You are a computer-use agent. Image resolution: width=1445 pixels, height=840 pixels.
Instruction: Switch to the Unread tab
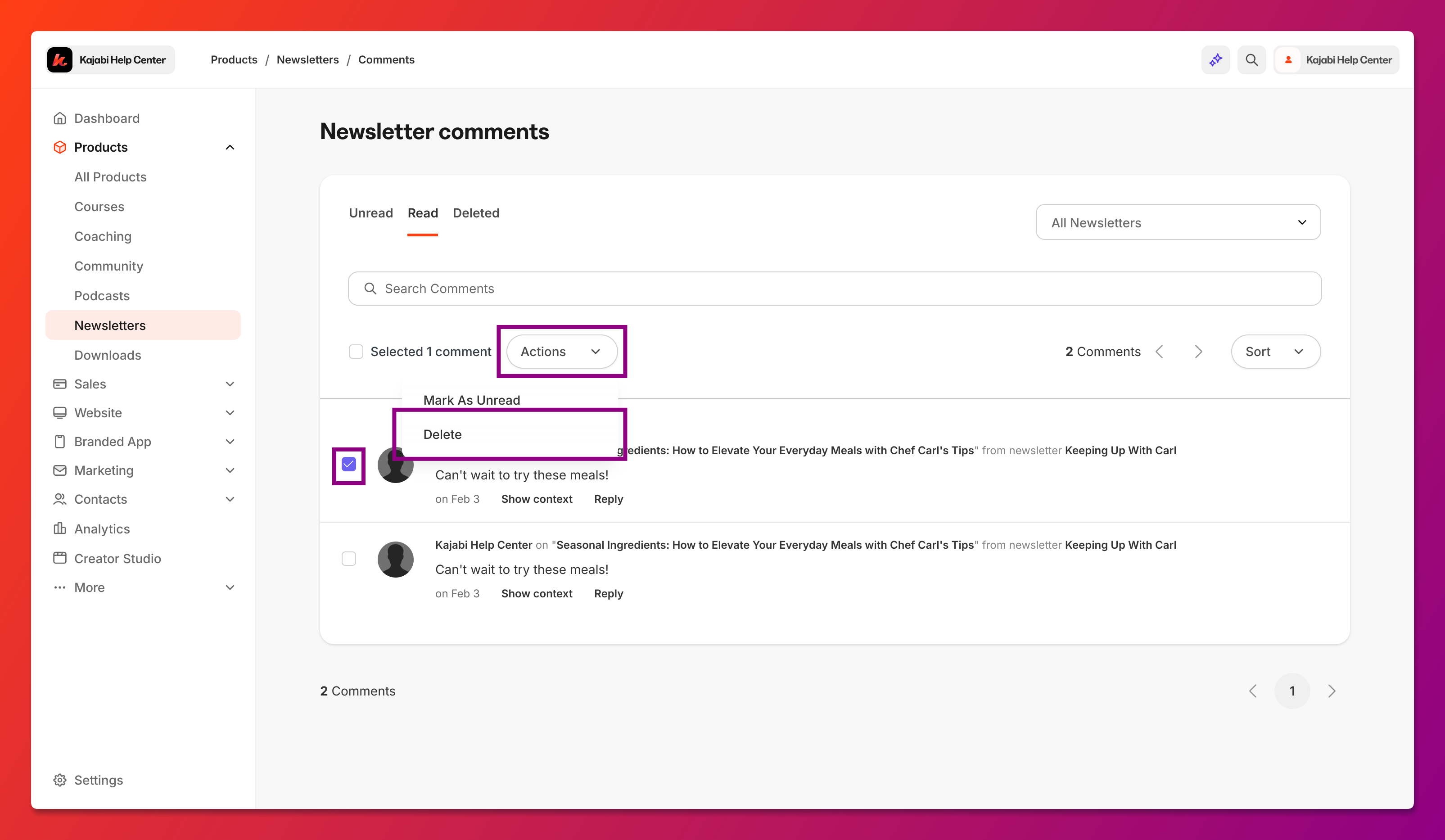pos(371,213)
